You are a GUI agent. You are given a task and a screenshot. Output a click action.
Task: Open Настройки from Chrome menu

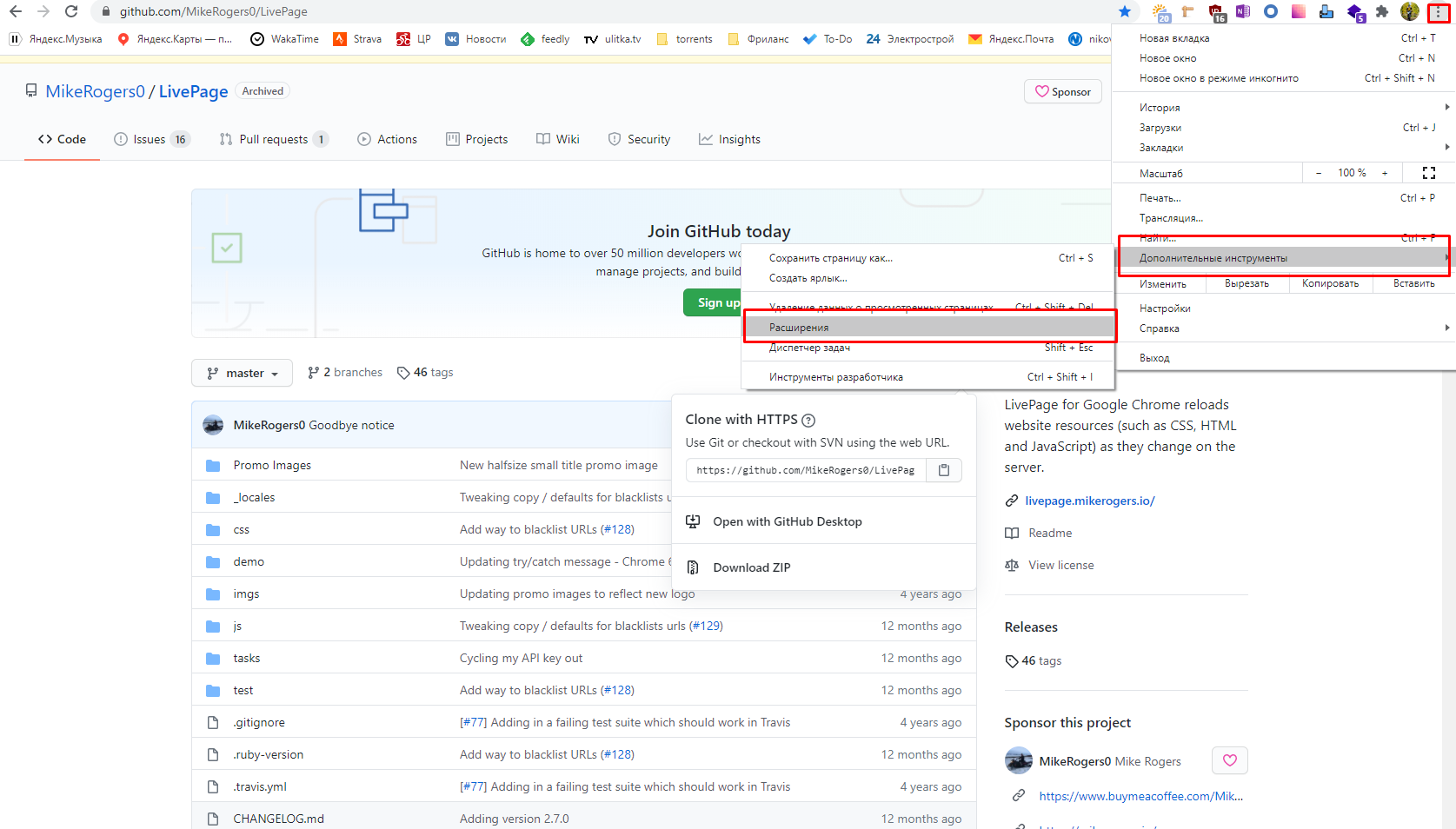click(x=1284, y=308)
